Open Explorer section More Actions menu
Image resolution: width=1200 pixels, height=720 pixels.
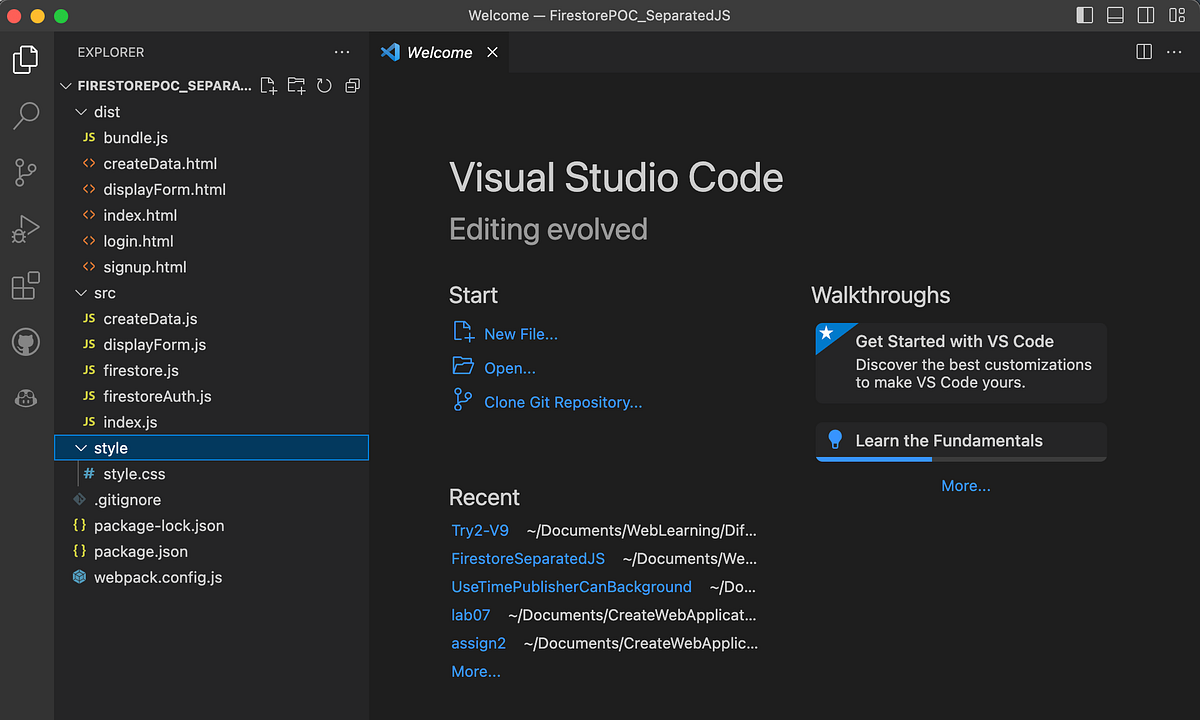(342, 51)
